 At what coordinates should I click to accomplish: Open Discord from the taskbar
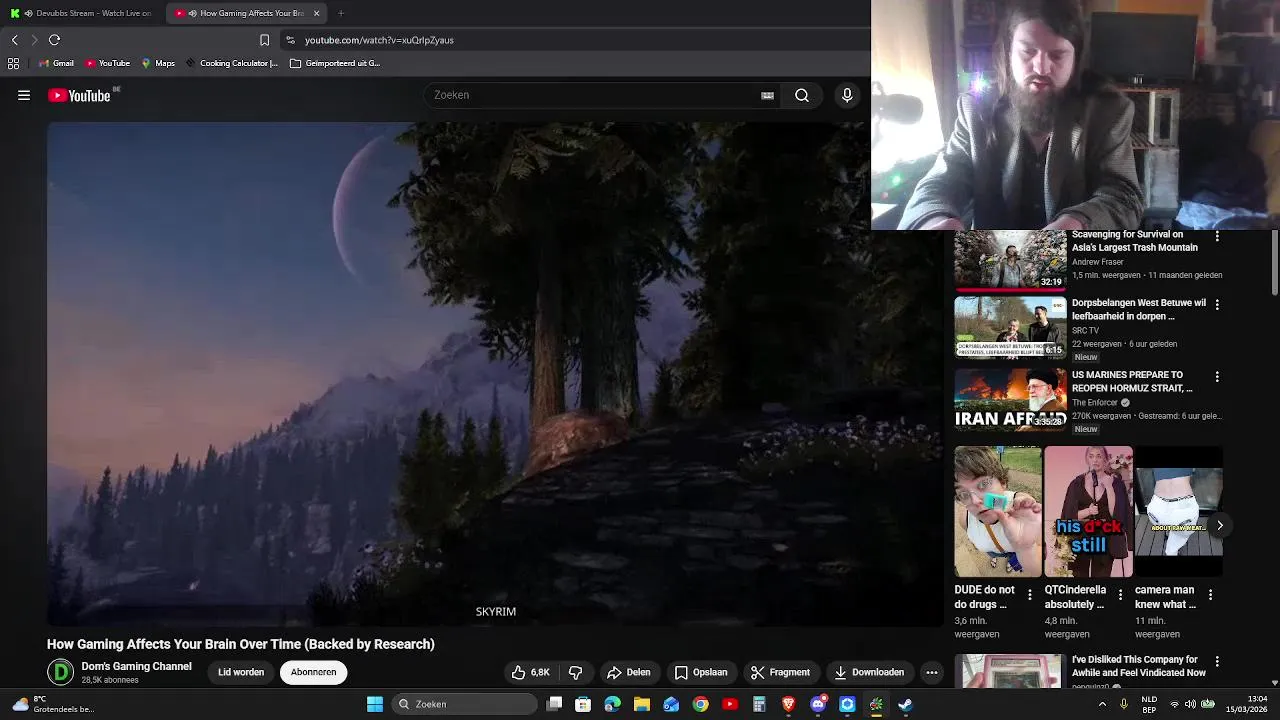click(818, 704)
